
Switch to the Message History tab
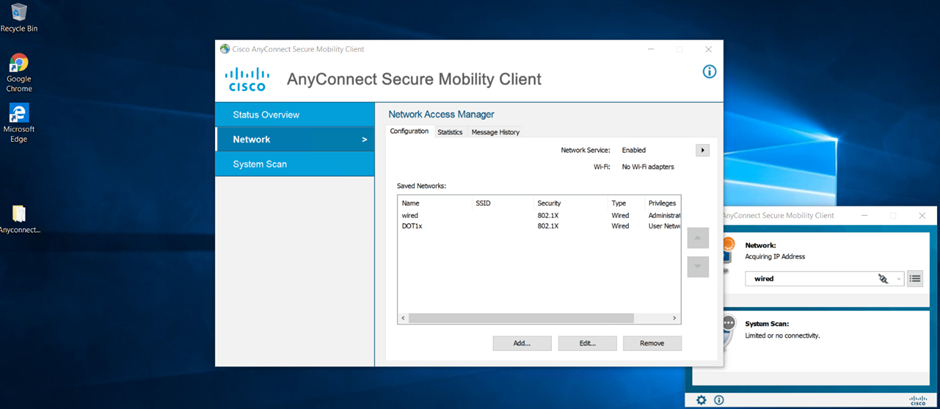coord(495,132)
